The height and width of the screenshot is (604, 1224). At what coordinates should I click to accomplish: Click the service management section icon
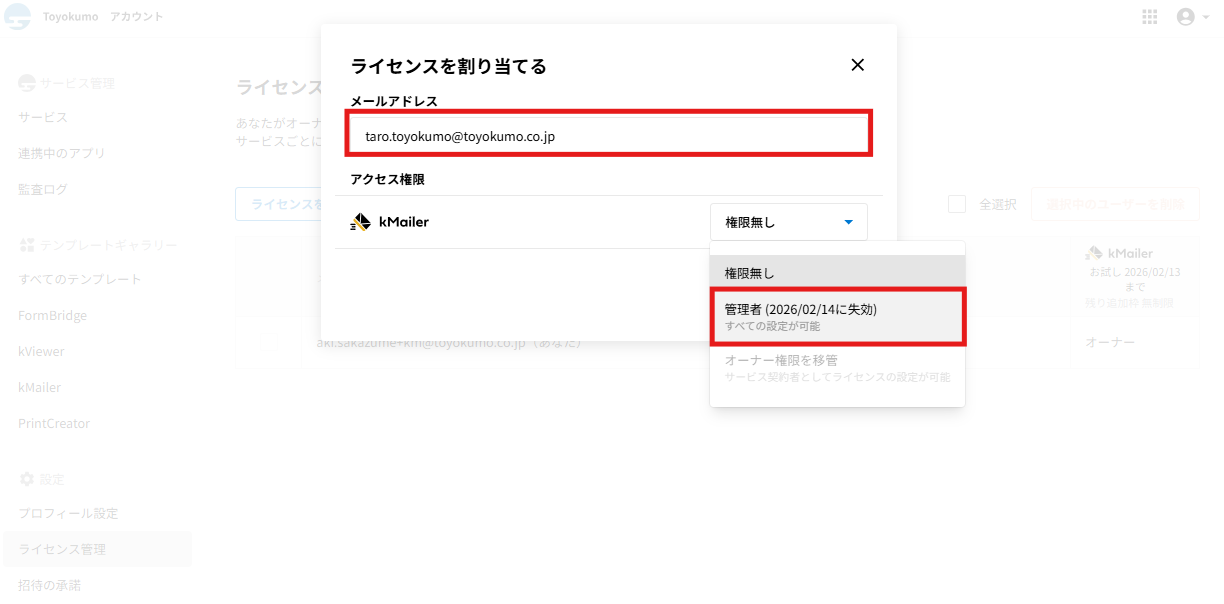(x=27, y=83)
